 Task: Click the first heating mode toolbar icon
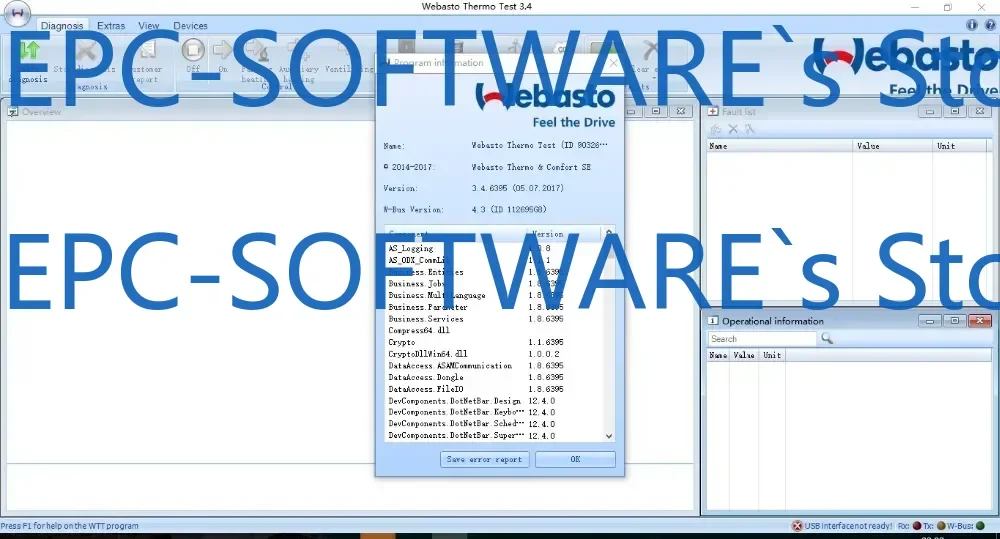coord(256,51)
